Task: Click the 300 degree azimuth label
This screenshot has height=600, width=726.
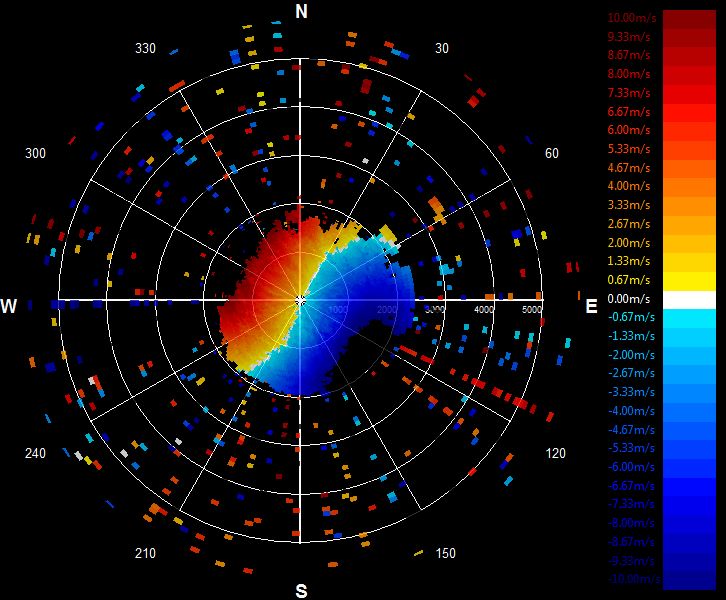Action: point(35,153)
